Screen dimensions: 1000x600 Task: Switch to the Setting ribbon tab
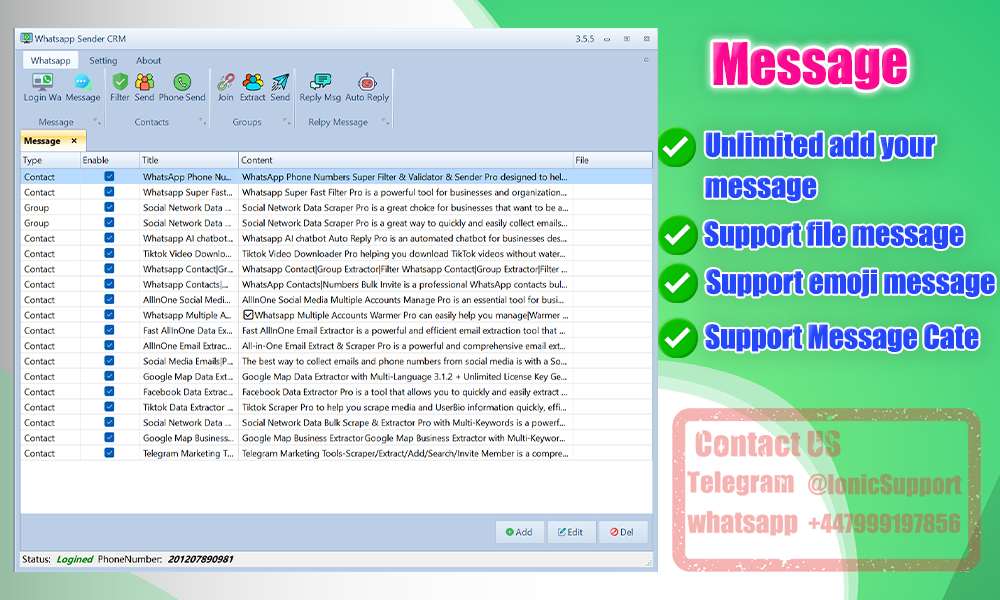point(103,61)
